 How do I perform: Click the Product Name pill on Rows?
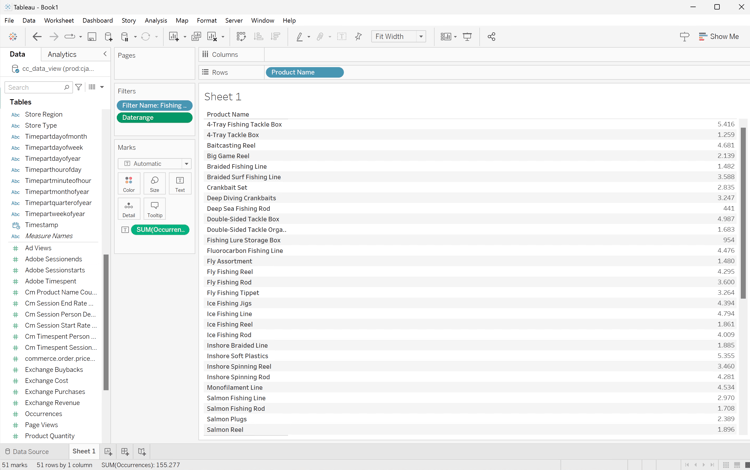[305, 72]
